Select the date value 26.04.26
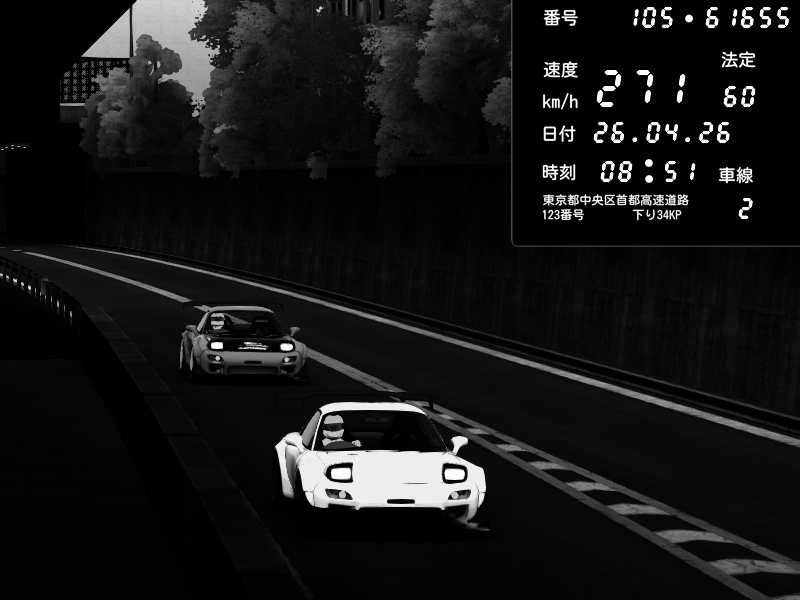 tap(662, 133)
